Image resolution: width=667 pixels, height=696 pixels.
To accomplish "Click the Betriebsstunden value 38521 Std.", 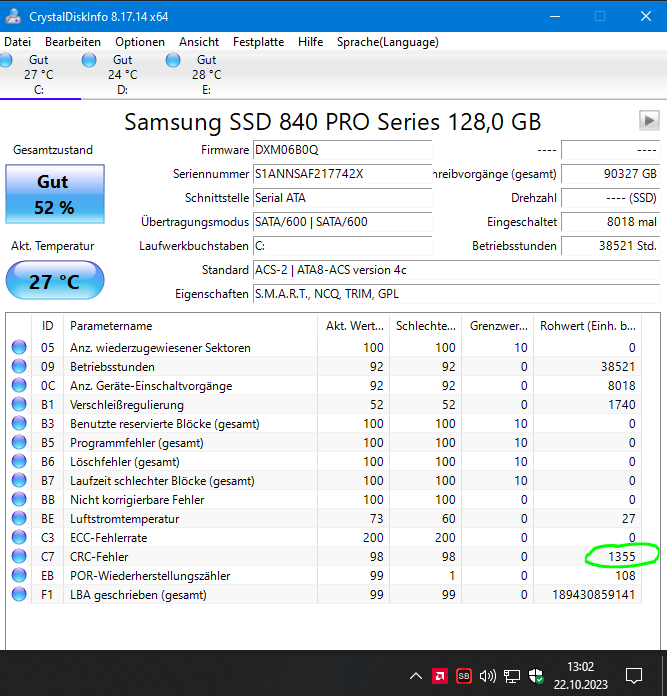I will [611, 246].
